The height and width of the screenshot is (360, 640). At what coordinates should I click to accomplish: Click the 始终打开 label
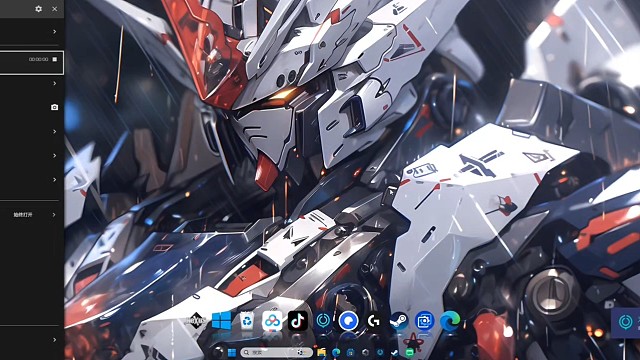pos(23,215)
